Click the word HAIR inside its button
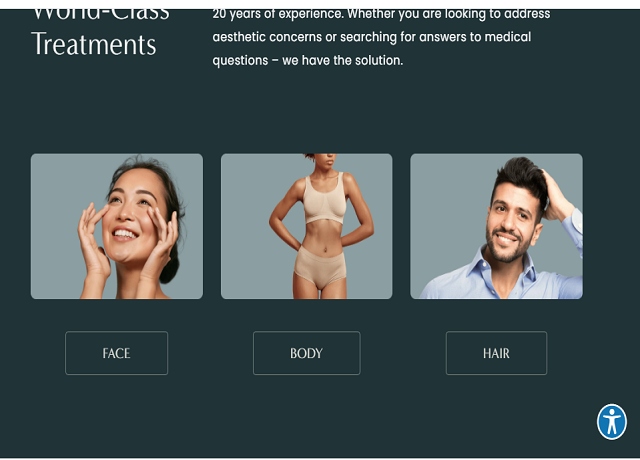Viewport: 640px width, 460px height. 496,353
